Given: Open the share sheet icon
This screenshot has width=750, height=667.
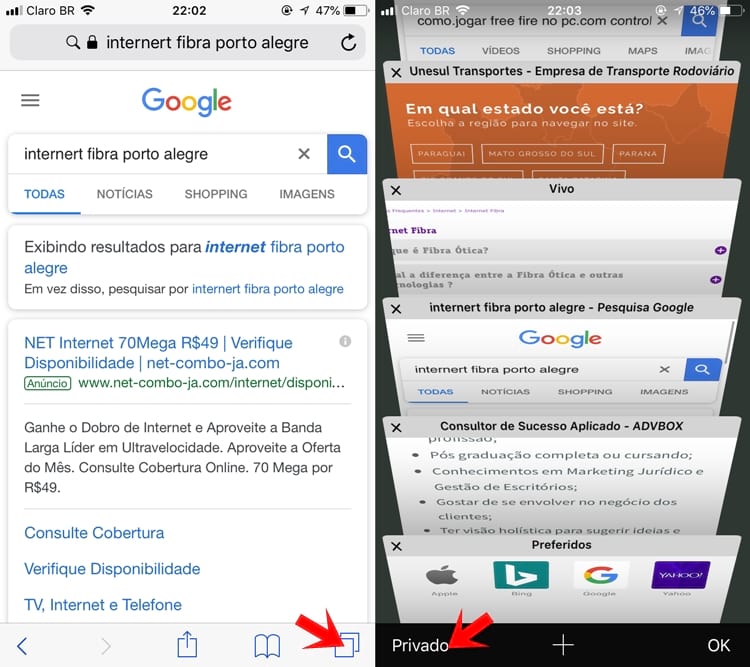Looking at the screenshot, I should 187,645.
